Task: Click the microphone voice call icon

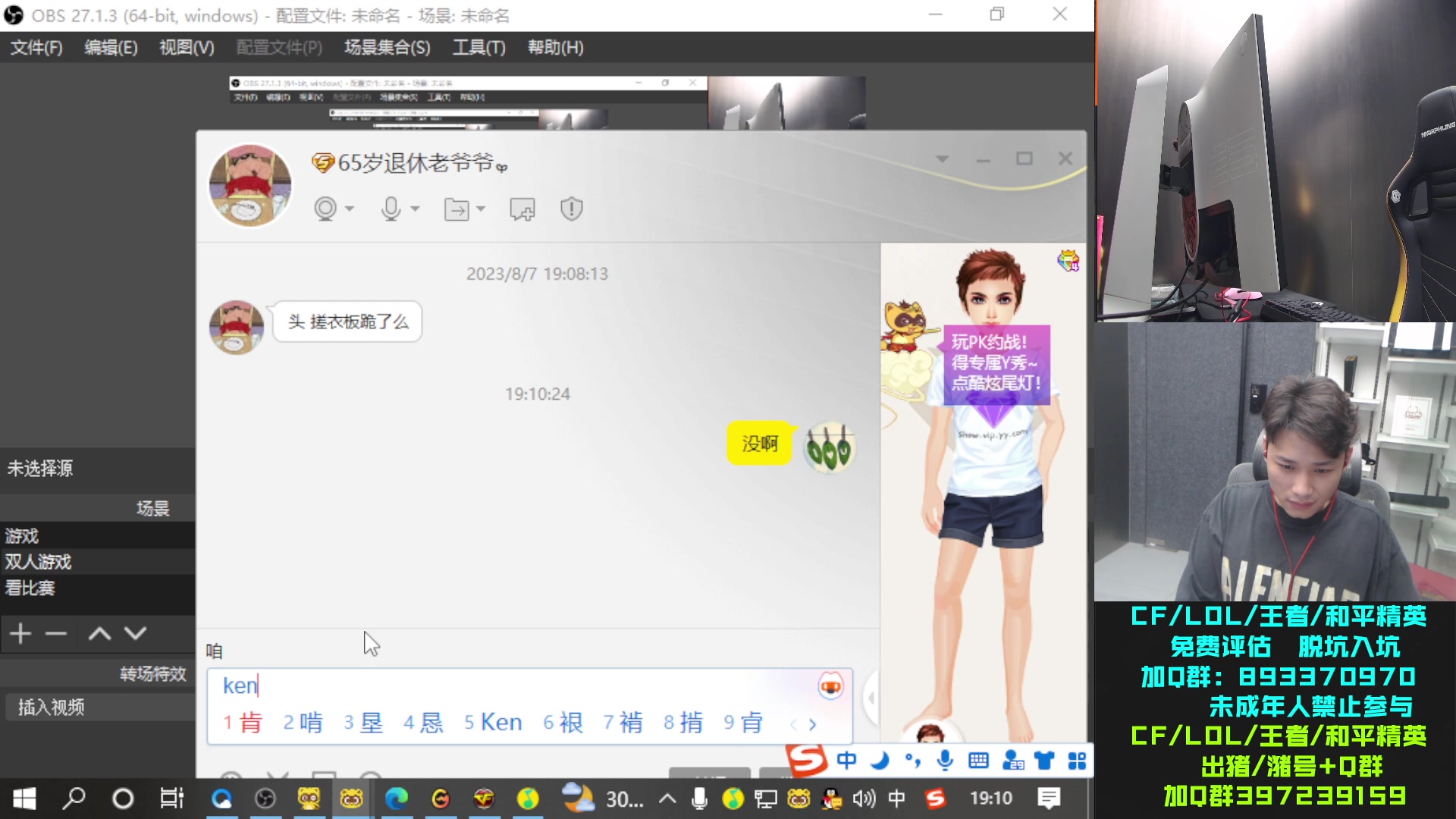Action: pos(391,209)
